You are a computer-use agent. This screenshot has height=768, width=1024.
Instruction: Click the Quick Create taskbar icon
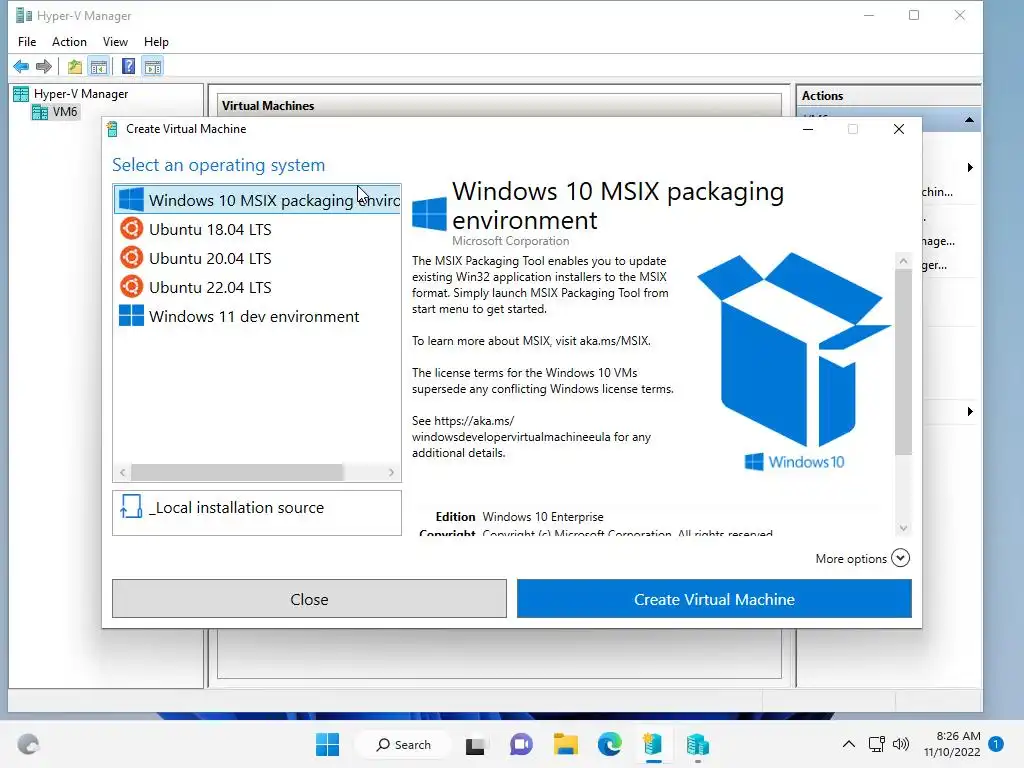click(653, 744)
